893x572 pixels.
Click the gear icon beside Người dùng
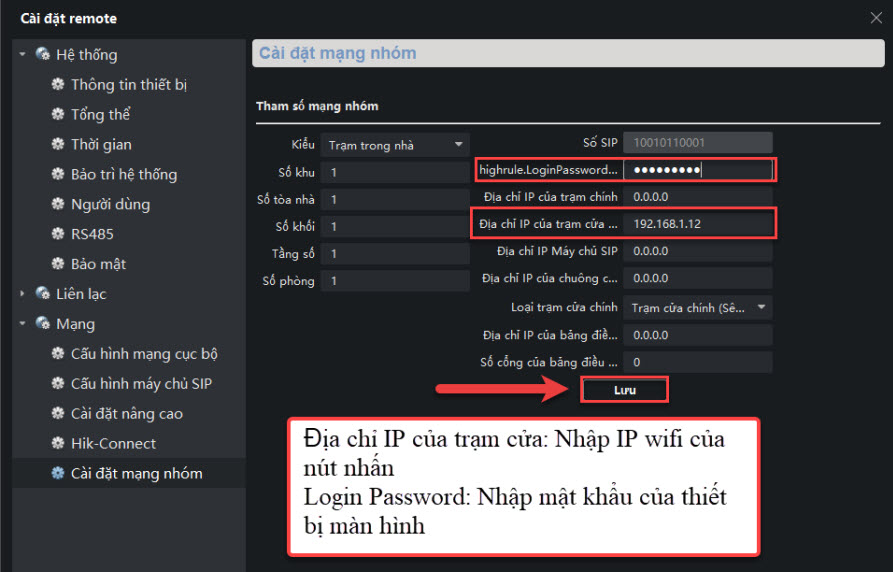click(58, 205)
